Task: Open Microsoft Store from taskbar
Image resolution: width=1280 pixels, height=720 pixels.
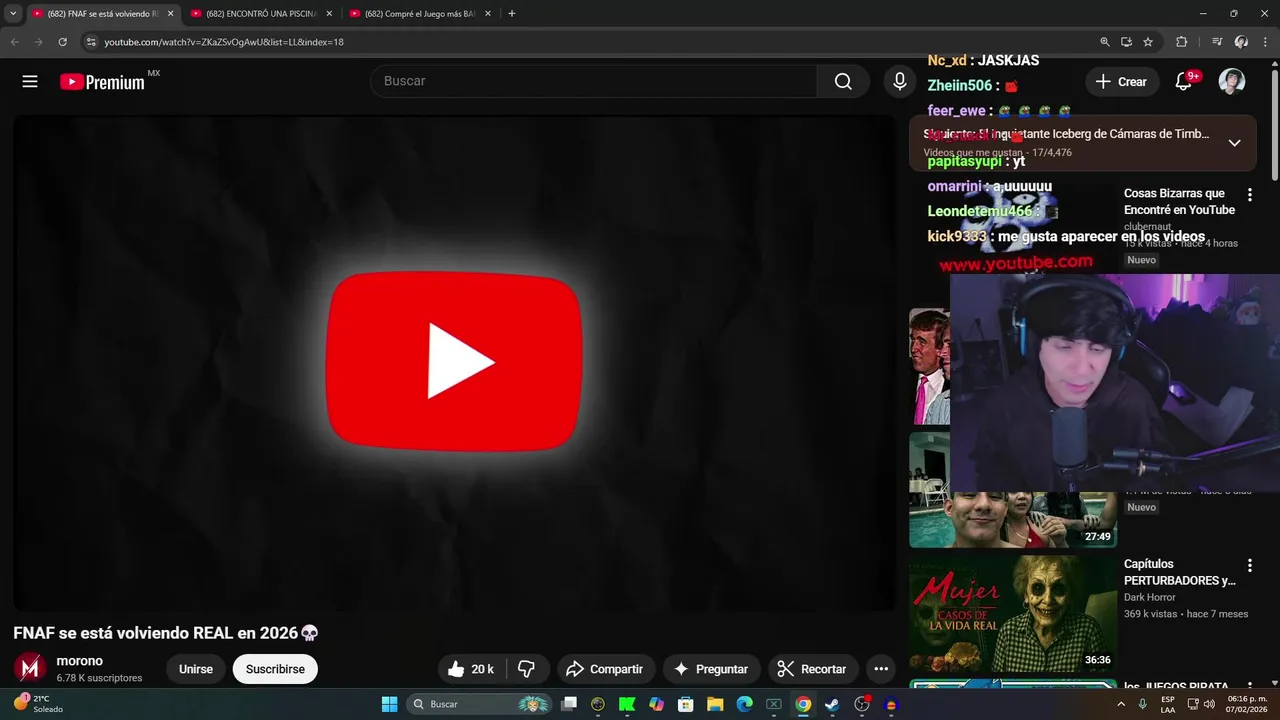Action: 686,704
